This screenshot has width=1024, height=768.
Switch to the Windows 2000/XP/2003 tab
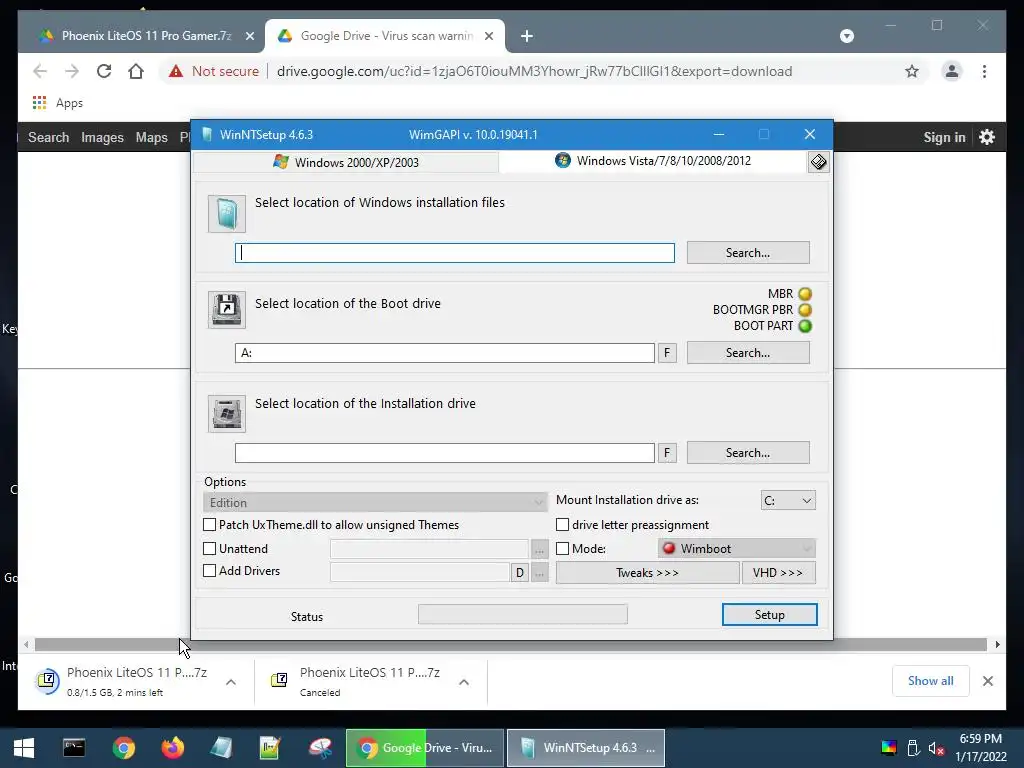pos(346,162)
